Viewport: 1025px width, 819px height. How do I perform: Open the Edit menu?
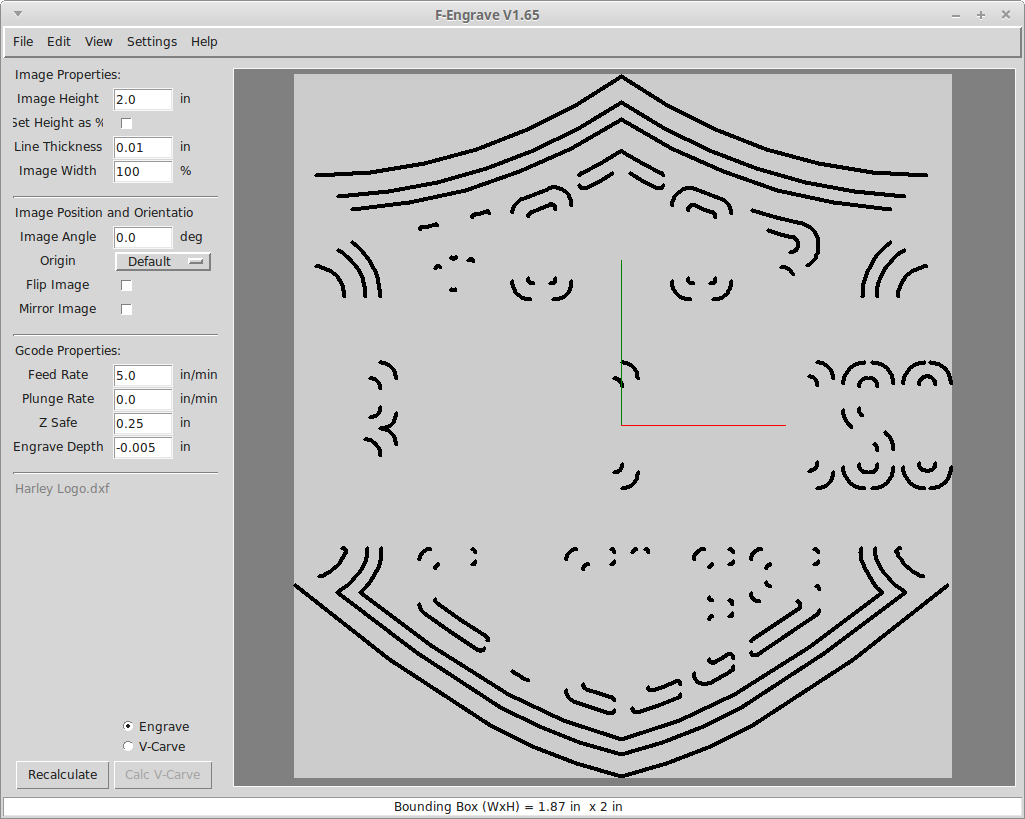click(59, 41)
